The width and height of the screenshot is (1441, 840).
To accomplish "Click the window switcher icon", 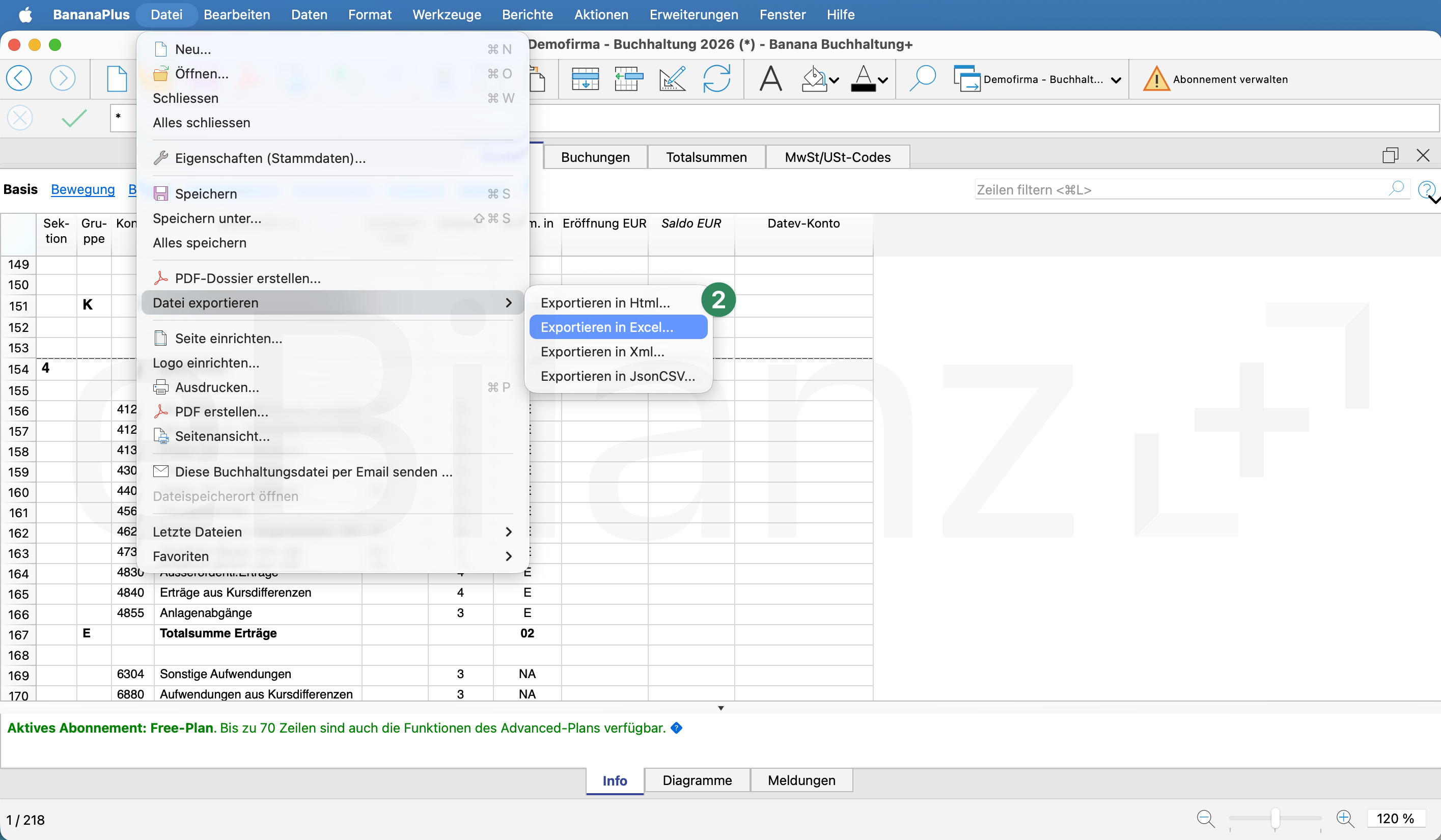I will click(x=966, y=78).
